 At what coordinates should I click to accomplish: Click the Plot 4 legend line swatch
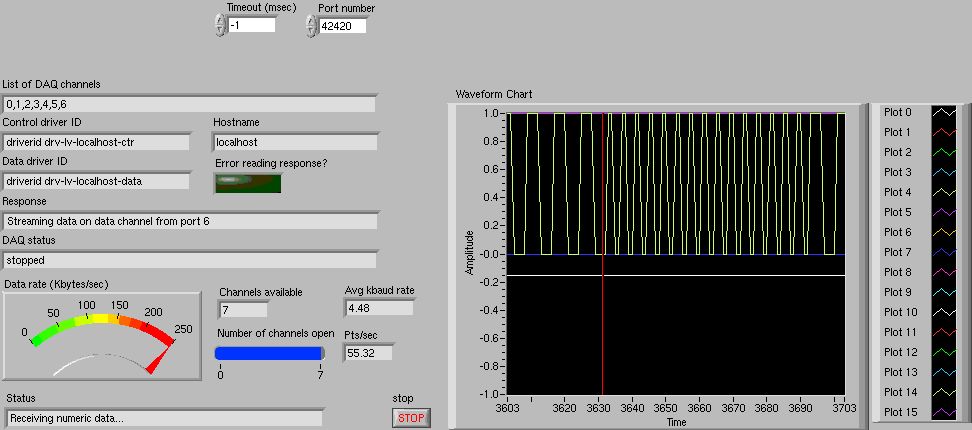coord(943,193)
